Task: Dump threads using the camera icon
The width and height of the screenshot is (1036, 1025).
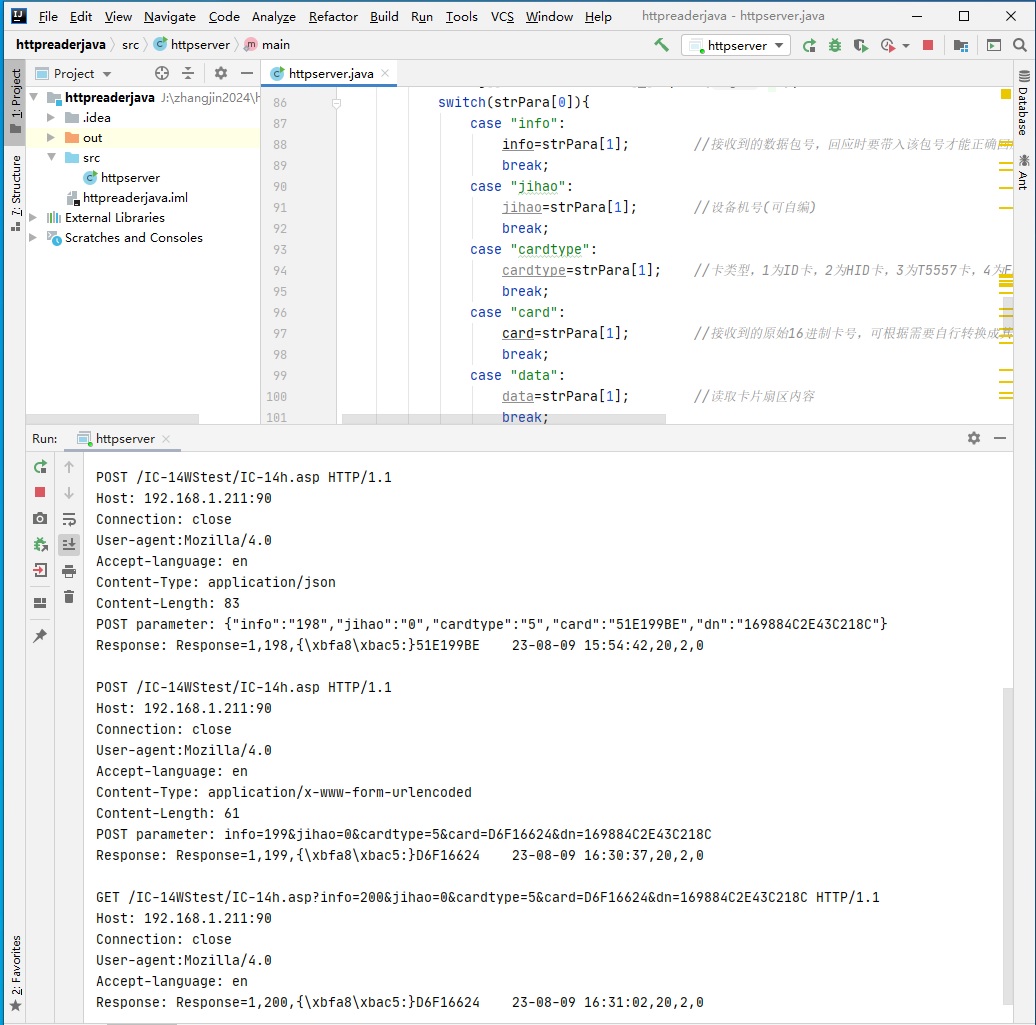Action: click(40, 518)
